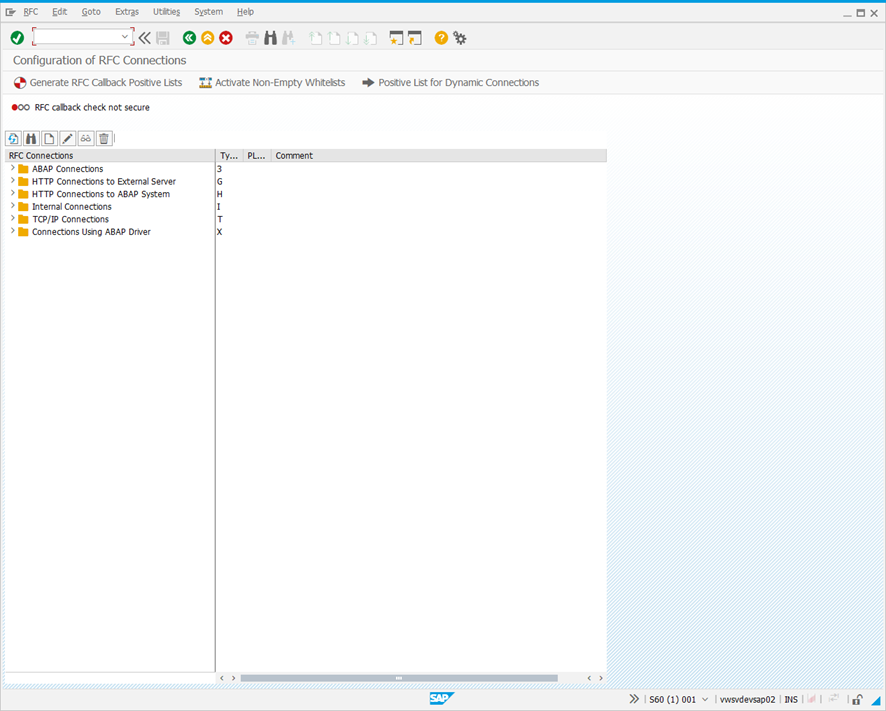
Task: Open the Find (binoculars) search icon
Action: click(30, 138)
